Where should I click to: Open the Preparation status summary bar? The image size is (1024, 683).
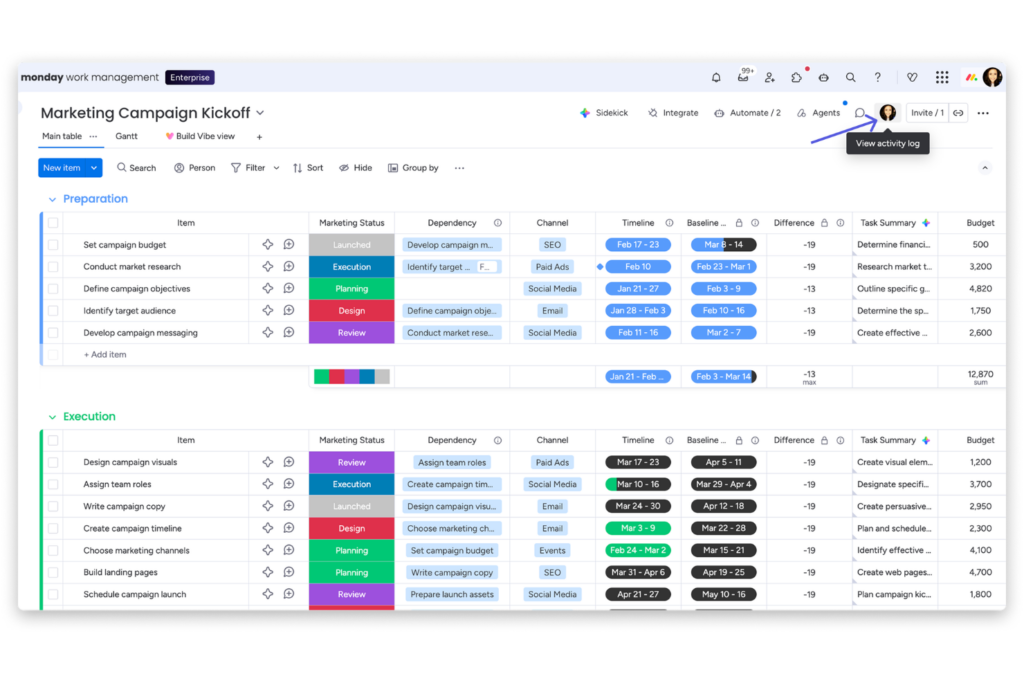point(351,376)
